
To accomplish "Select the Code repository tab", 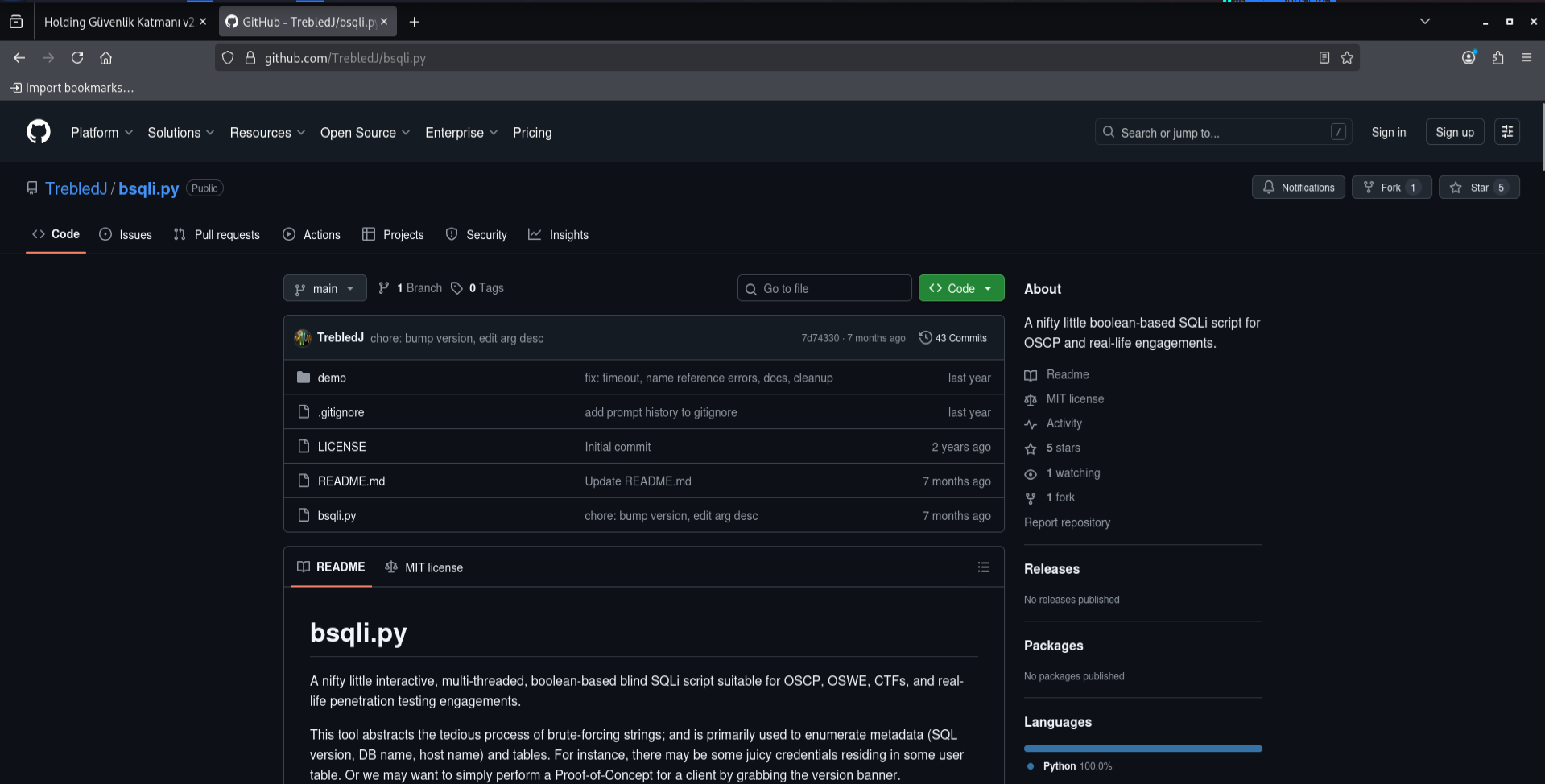I will (56, 234).
